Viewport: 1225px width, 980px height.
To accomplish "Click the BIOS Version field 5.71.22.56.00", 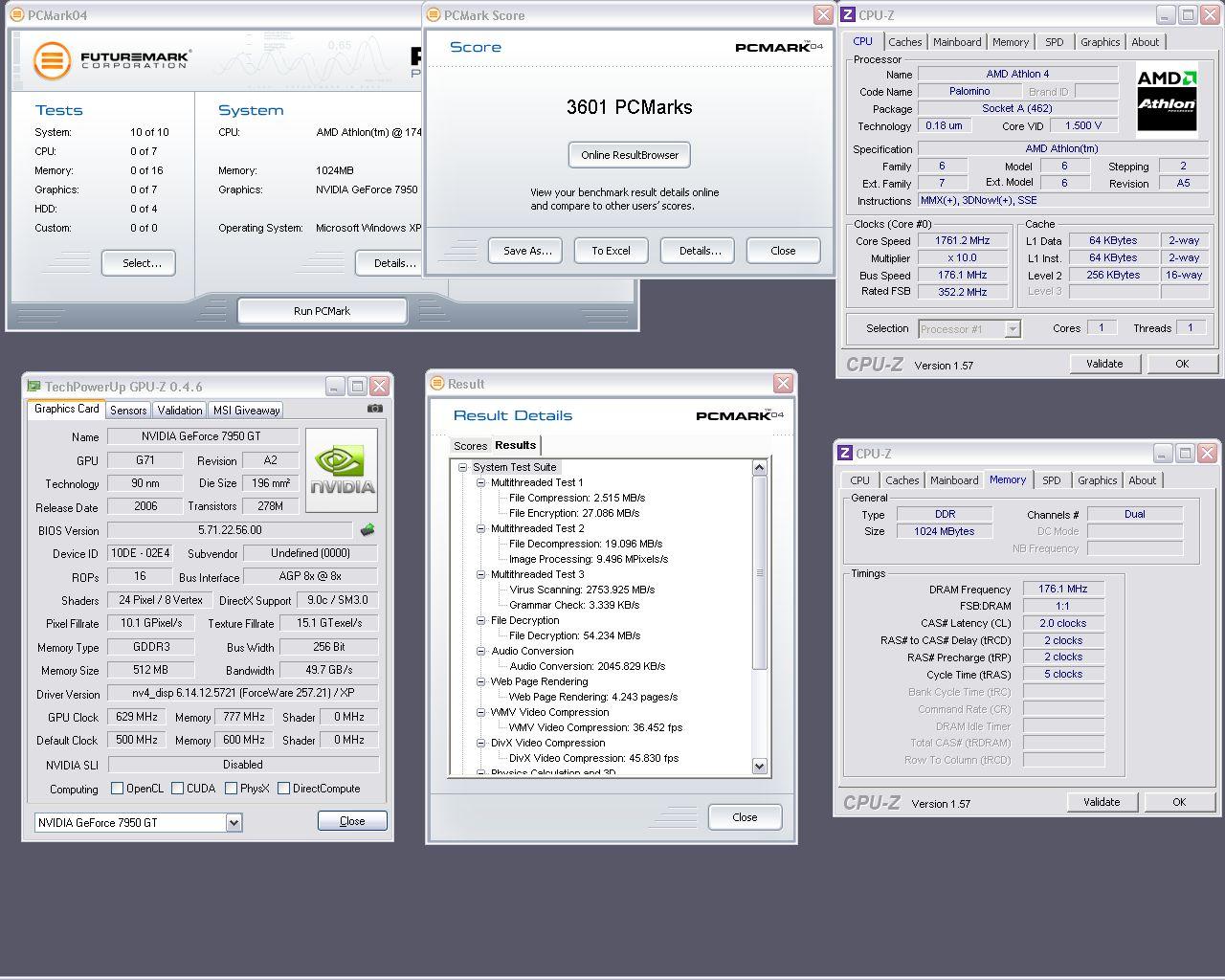I will [230, 530].
